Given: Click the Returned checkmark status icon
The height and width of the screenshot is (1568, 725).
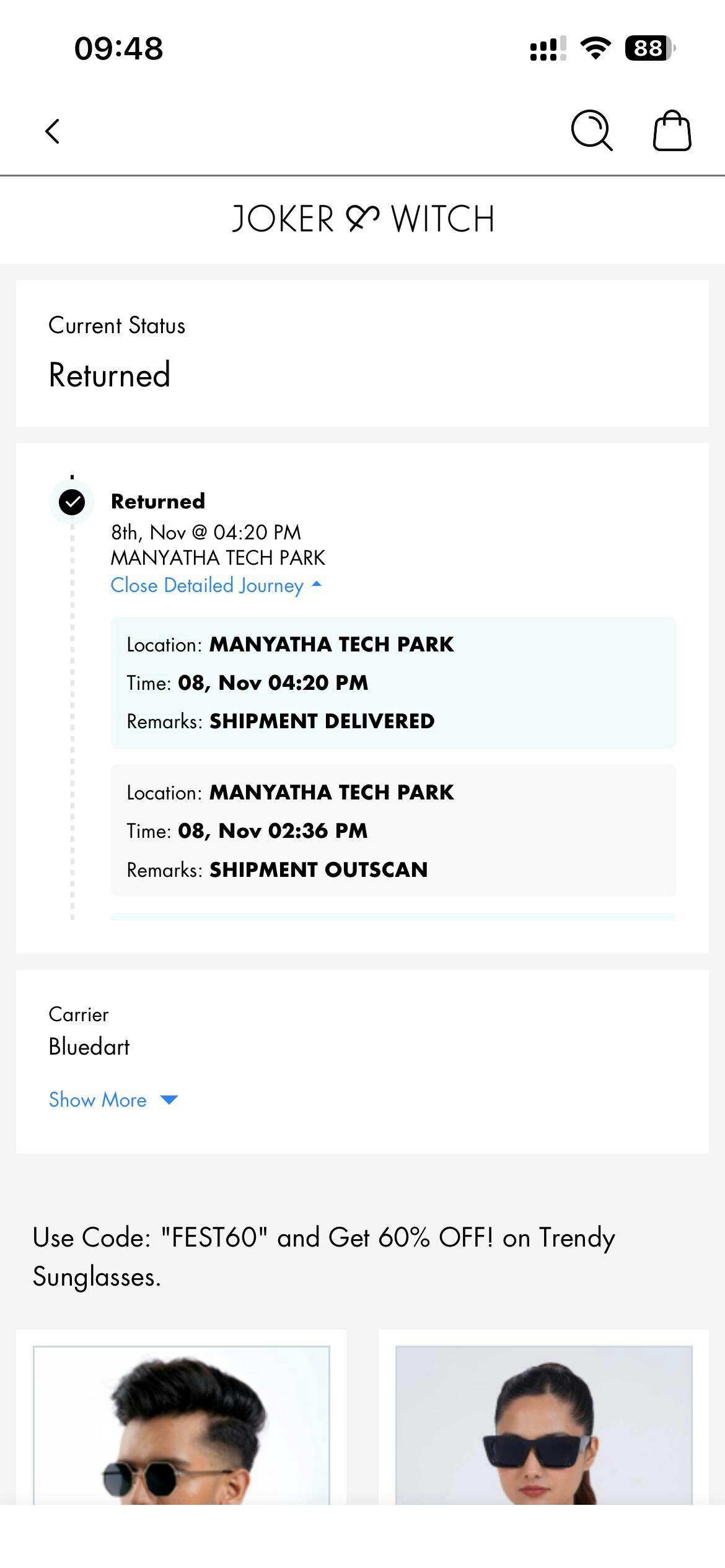Looking at the screenshot, I should tap(72, 502).
